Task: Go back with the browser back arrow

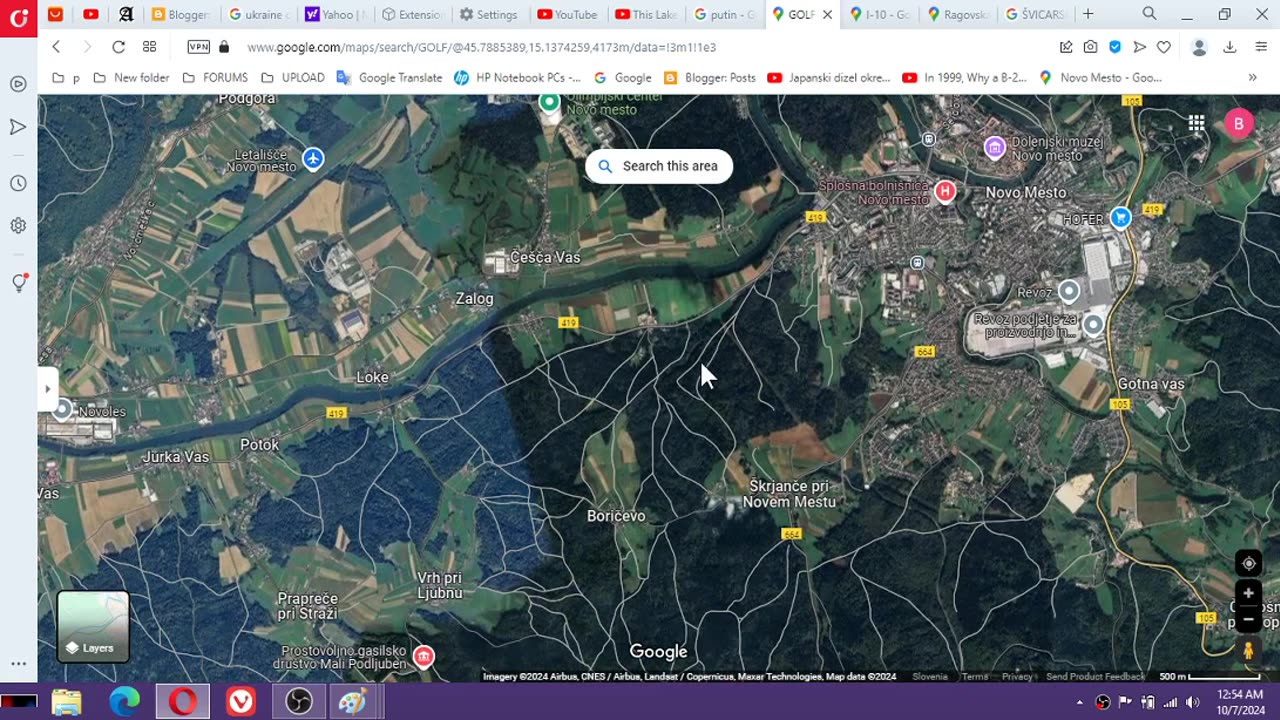Action: [56, 47]
